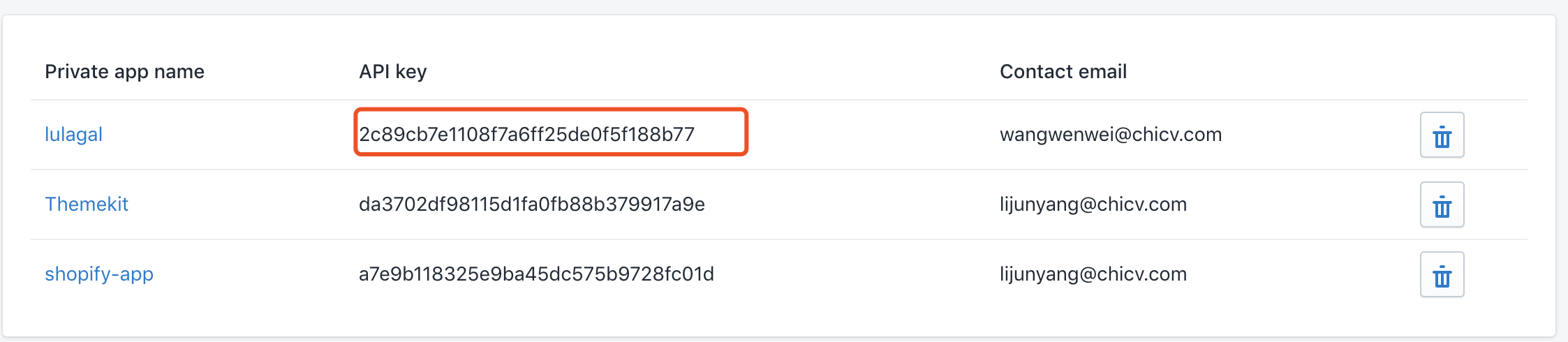Click the API key starting with a7e9b1
The width and height of the screenshot is (1568, 342).
click(x=536, y=274)
